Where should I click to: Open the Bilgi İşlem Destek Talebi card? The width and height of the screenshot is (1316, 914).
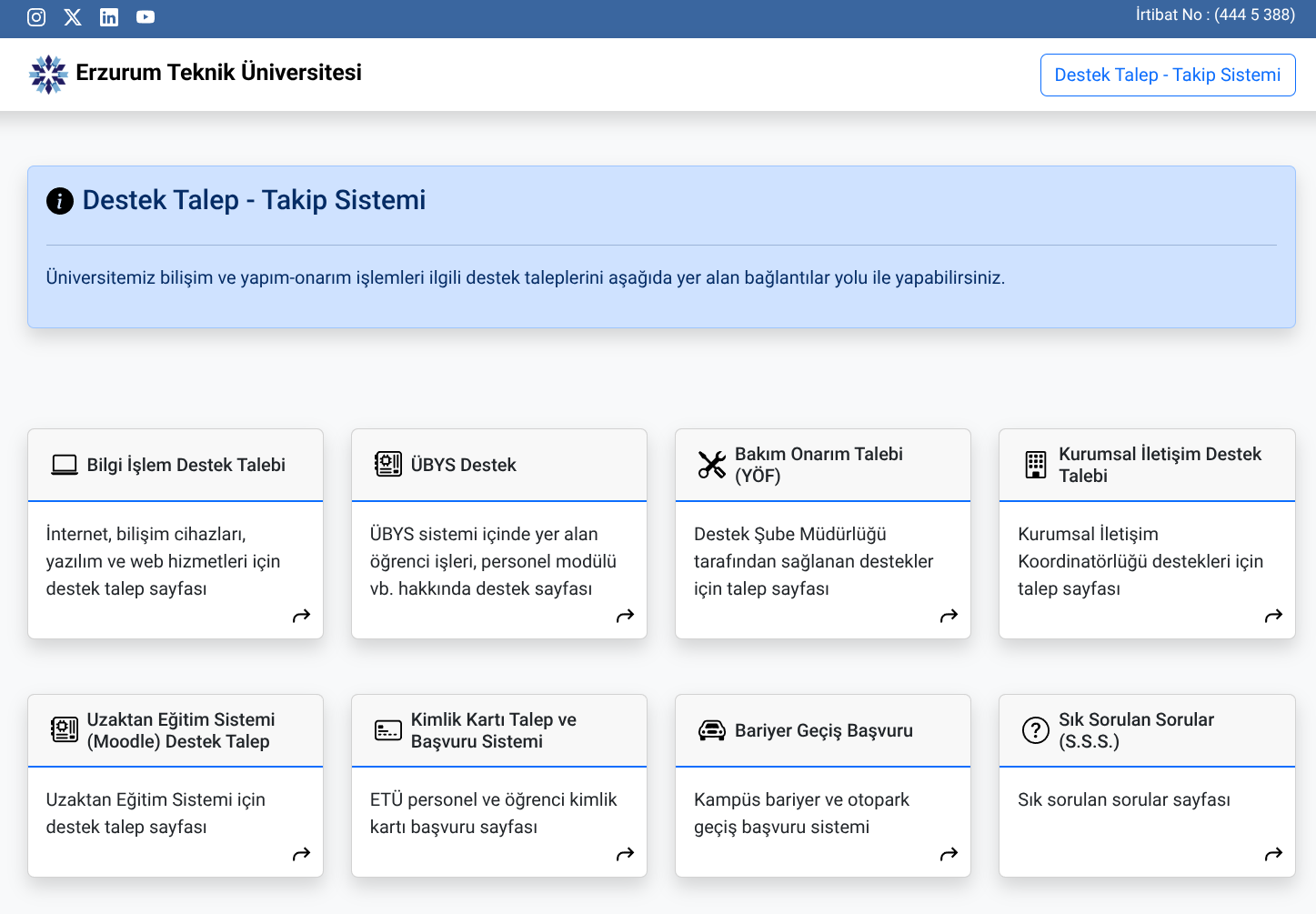[x=176, y=534]
